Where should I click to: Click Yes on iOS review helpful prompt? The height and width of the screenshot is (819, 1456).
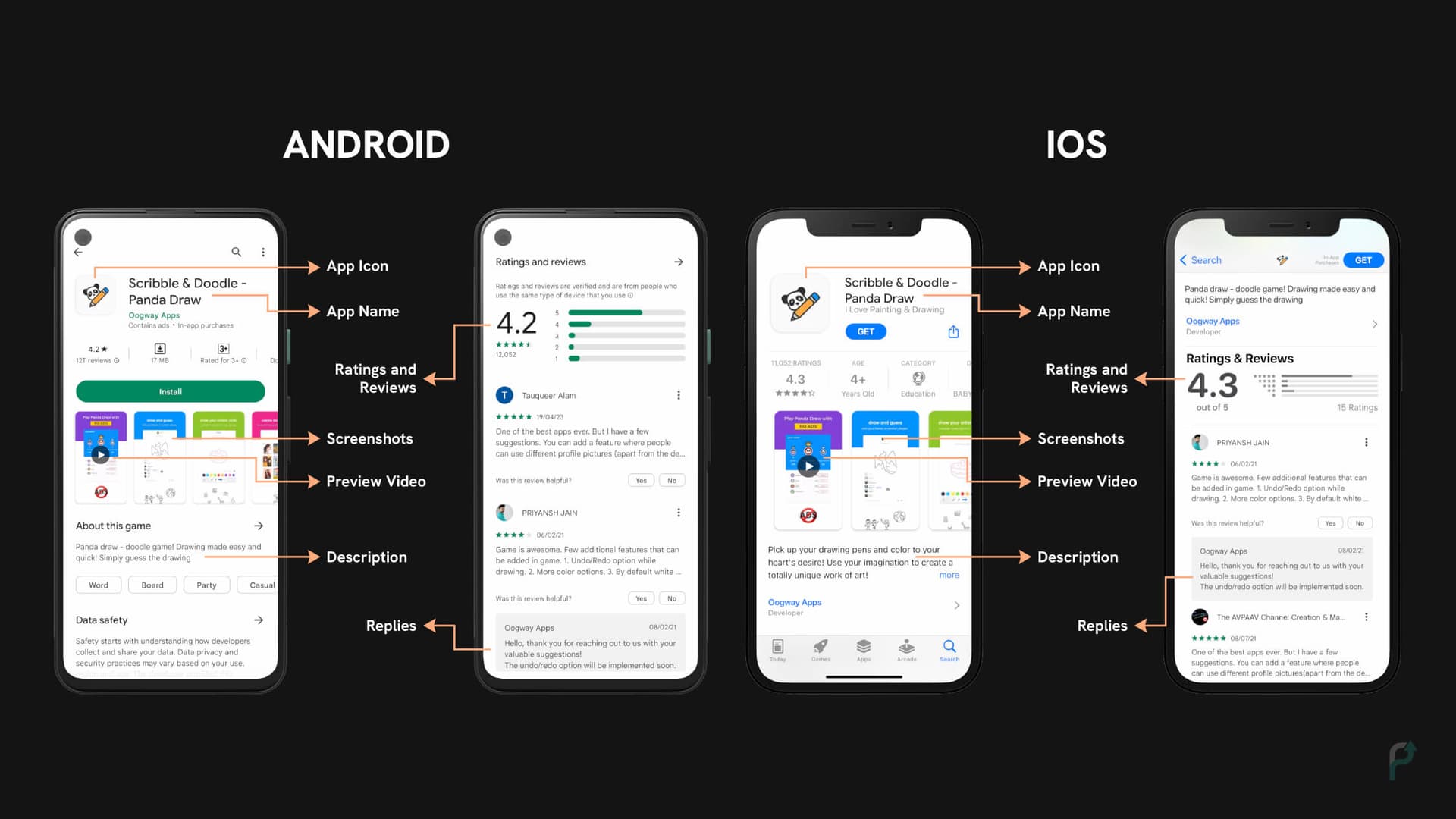click(x=1330, y=523)
